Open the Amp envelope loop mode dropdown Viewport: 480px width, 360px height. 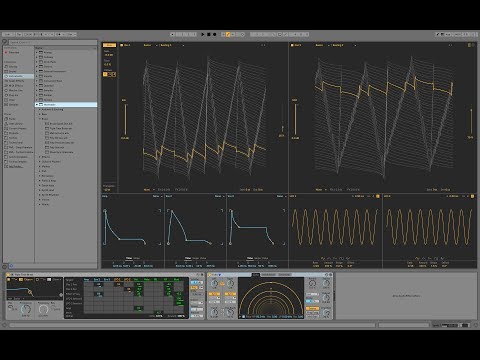click(158, 196)
